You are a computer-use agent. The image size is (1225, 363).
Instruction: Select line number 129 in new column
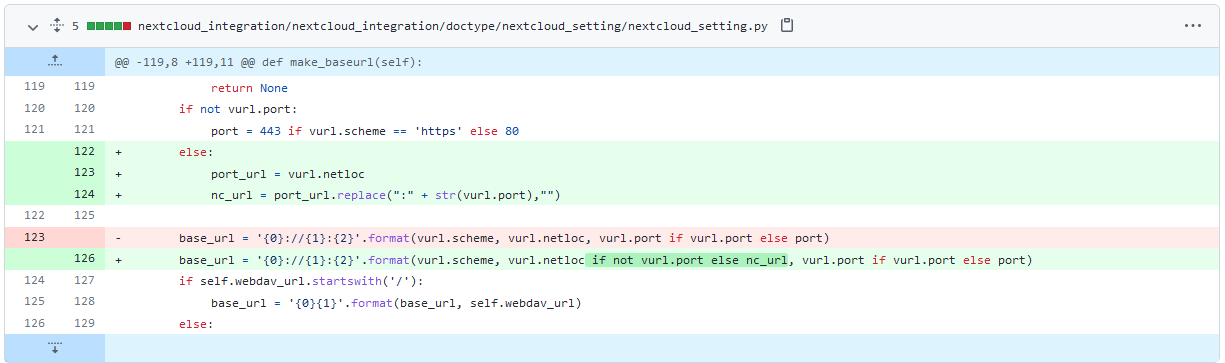(x=84, y=324)
